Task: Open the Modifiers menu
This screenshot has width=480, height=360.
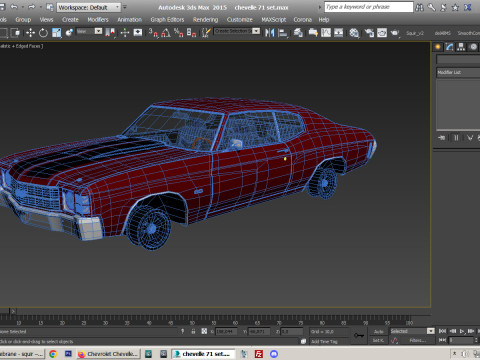Action: [x=98, y=20]
